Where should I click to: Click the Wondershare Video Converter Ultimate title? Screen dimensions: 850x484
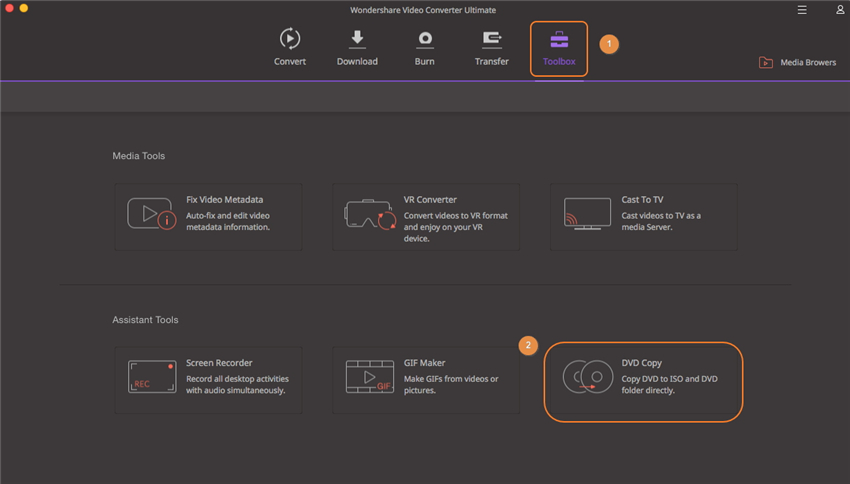point(423,10)
